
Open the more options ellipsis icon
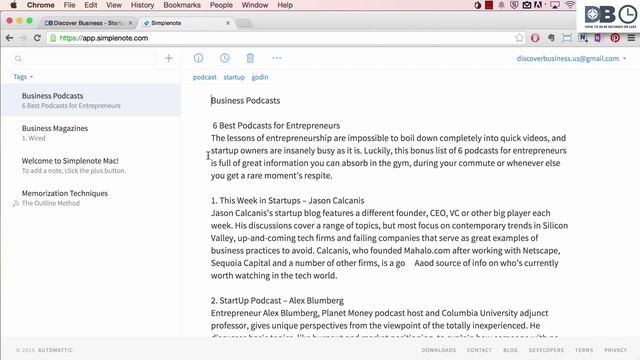[x=276, y=58]
